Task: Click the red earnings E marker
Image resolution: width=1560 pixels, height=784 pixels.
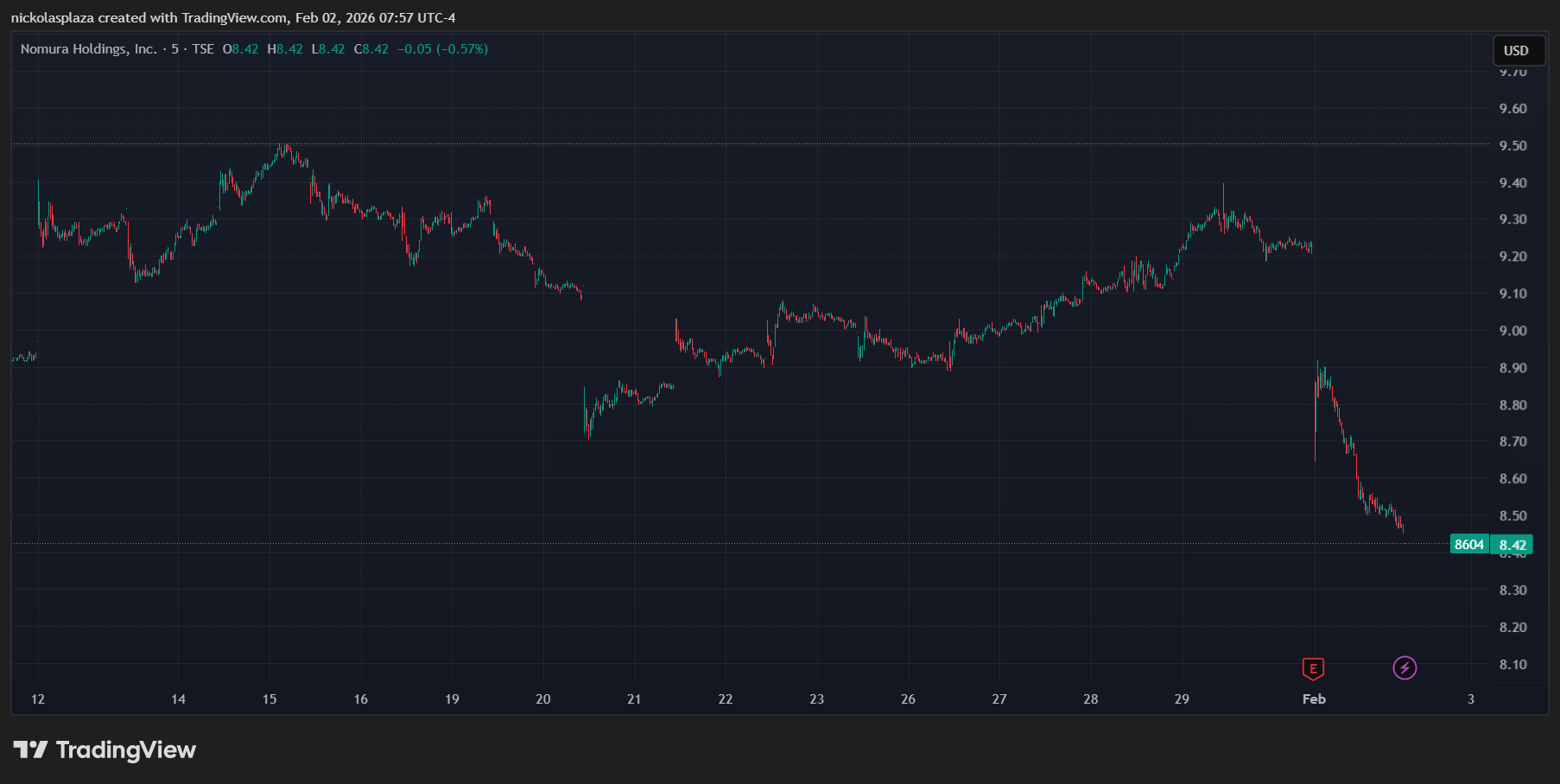Action: [1313, 668]
